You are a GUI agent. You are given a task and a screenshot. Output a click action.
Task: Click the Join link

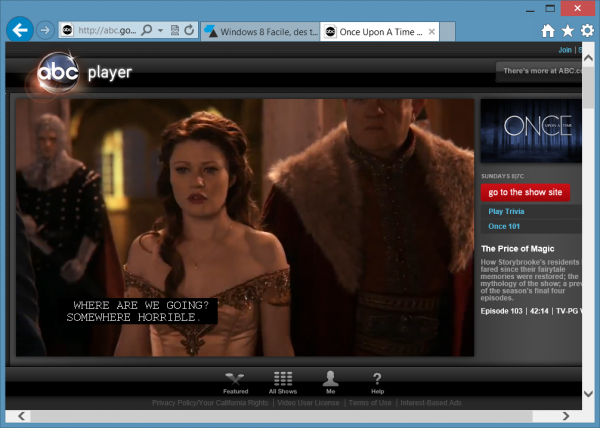tap(565, 50)
